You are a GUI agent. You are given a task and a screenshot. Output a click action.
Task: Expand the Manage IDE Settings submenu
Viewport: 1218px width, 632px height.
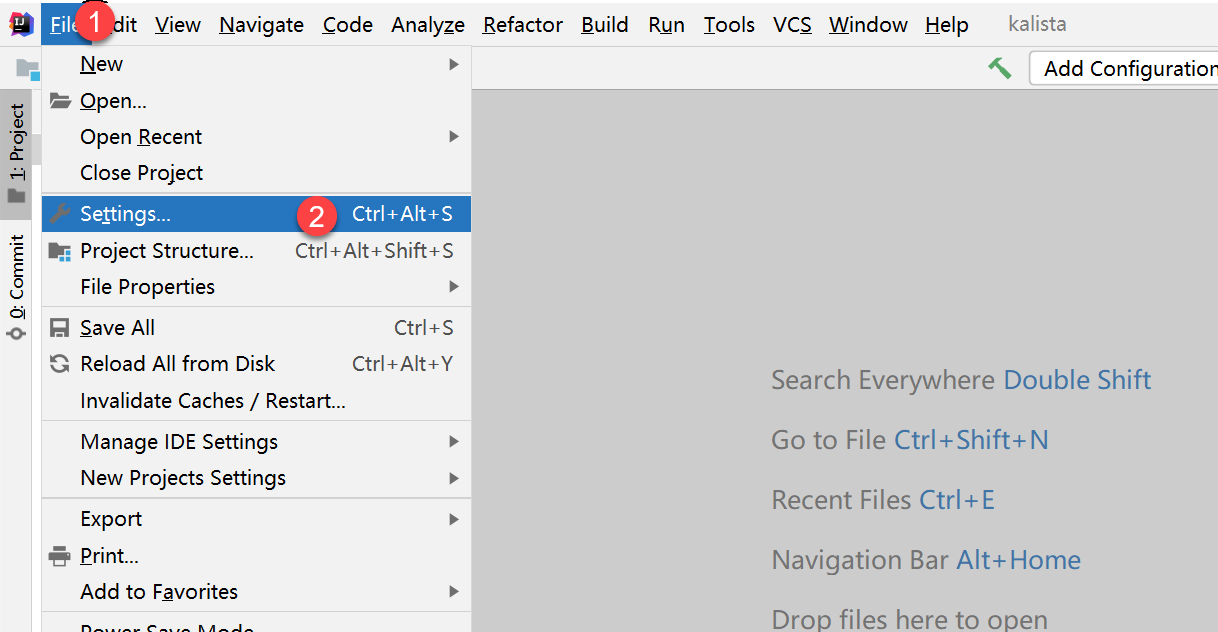453,442
